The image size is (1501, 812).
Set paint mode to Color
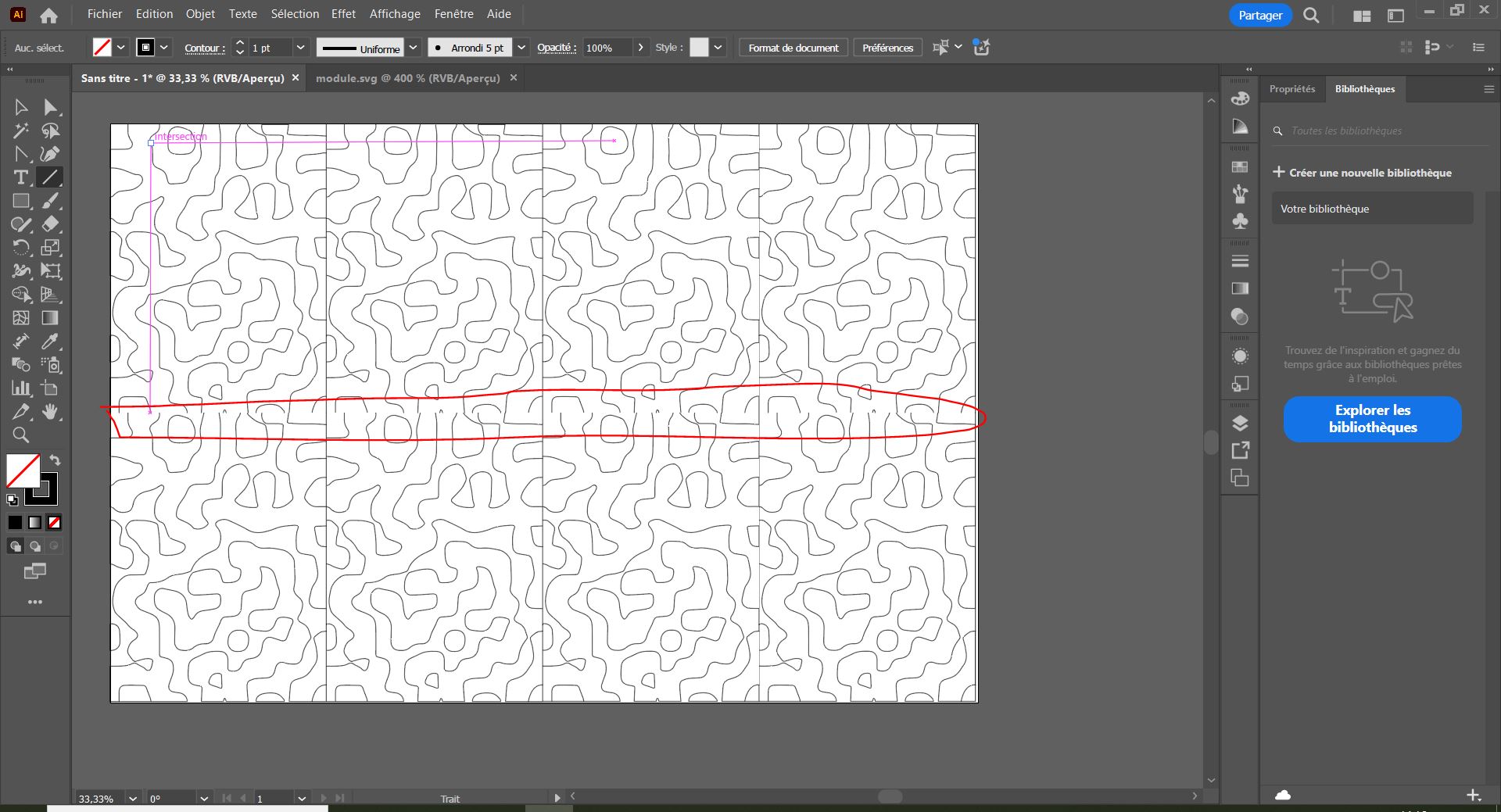16,522
